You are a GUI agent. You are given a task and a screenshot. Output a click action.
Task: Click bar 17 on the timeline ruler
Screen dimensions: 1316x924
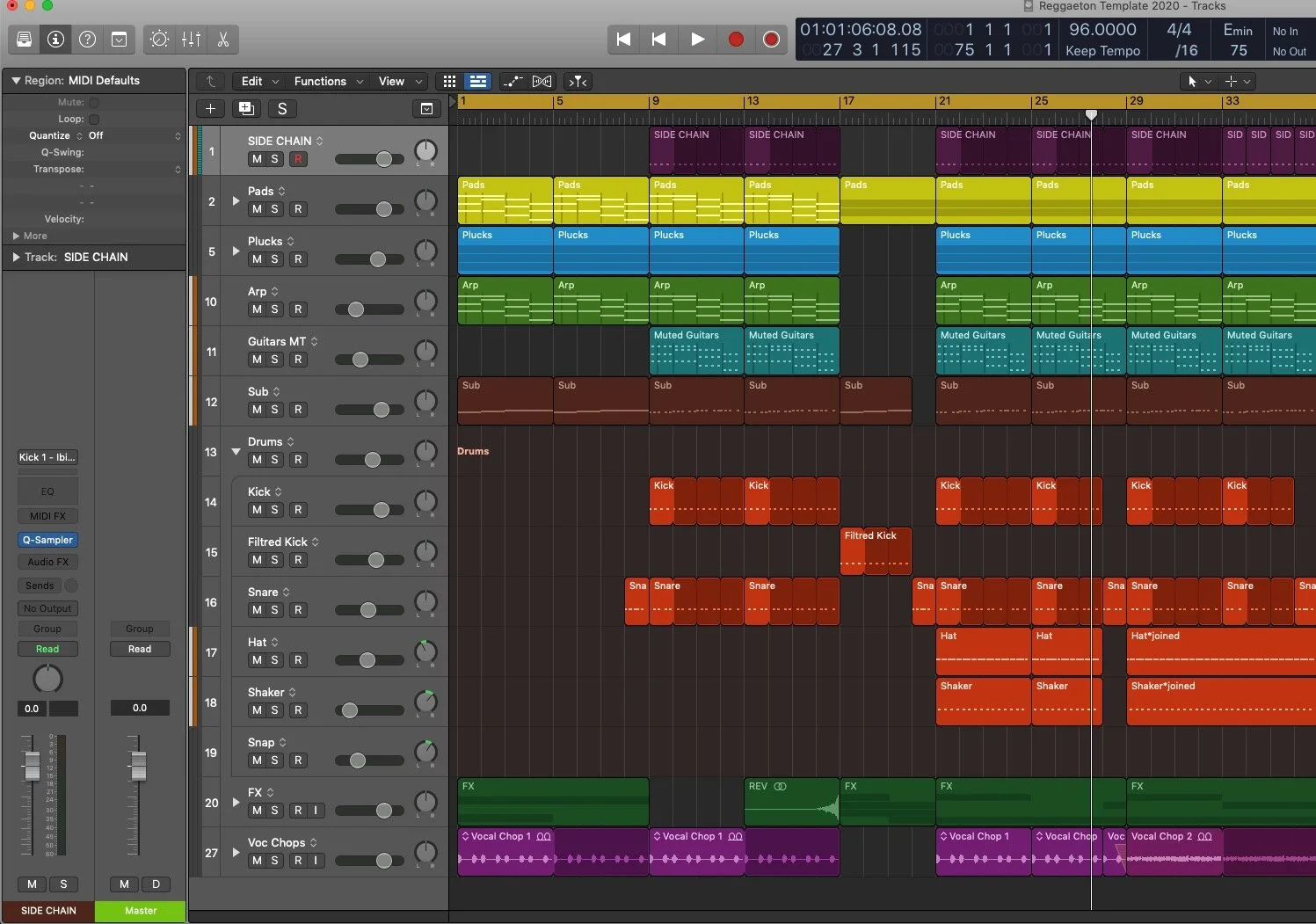pos(848,101)
